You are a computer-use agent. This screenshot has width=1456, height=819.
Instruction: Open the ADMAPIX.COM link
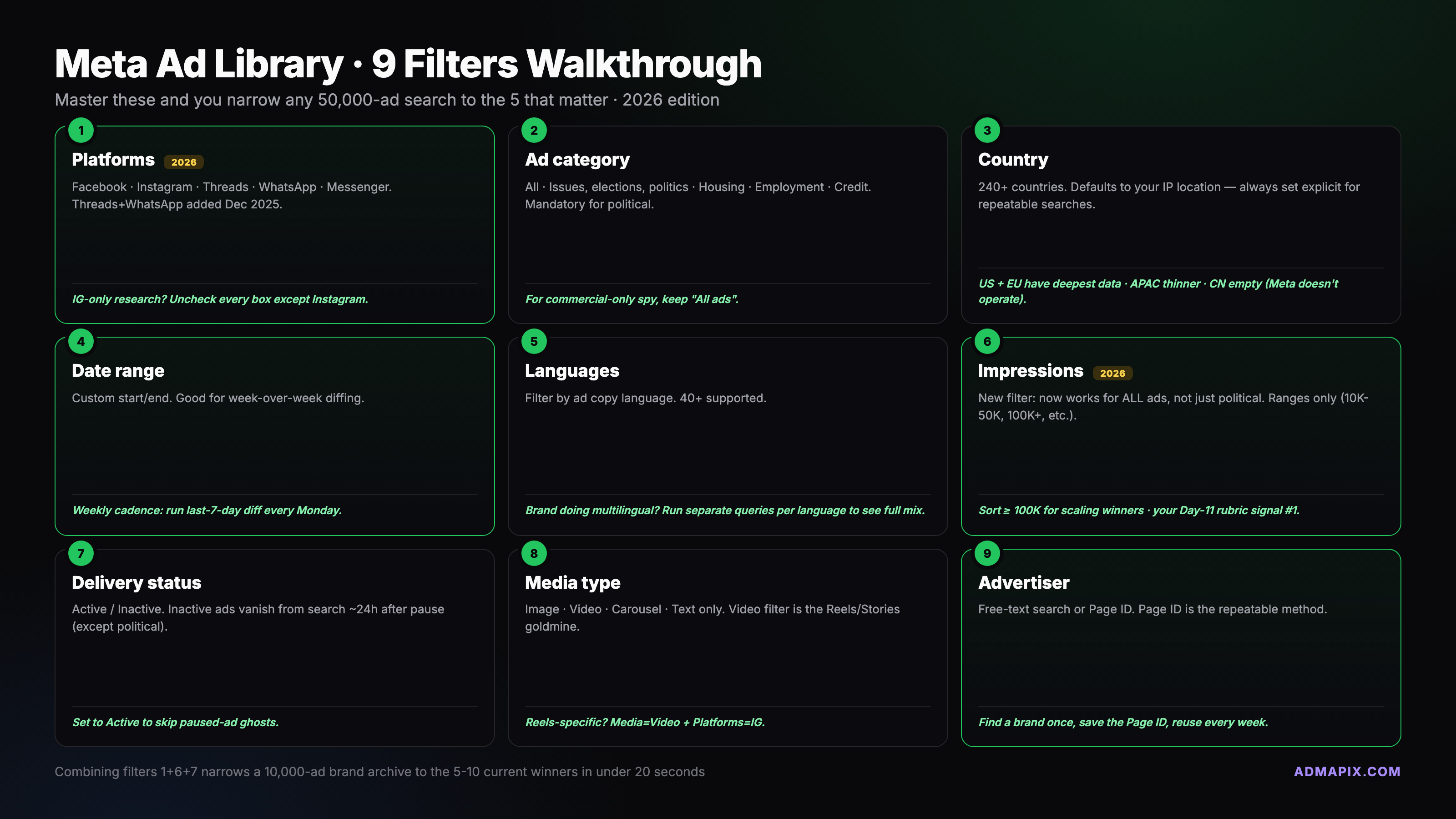click(1347, 772)
